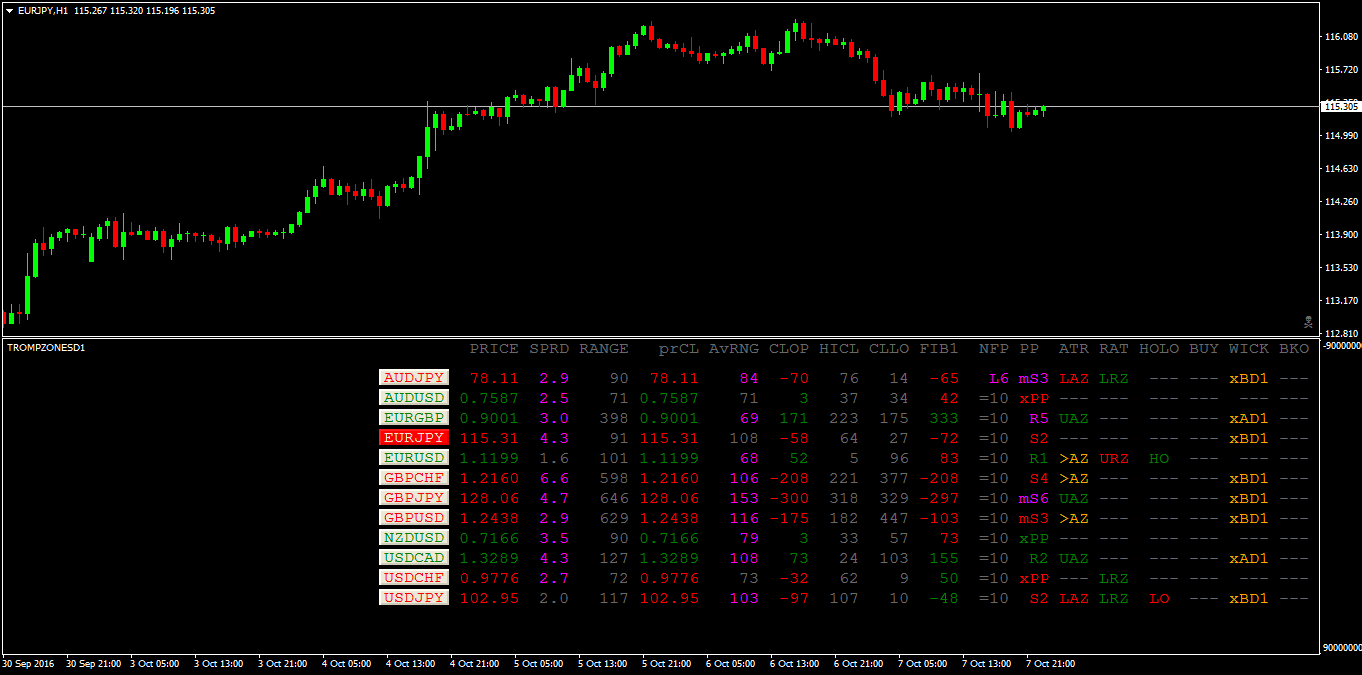
Task: Select the USDJPY symbol button
Action: (414, 598)
